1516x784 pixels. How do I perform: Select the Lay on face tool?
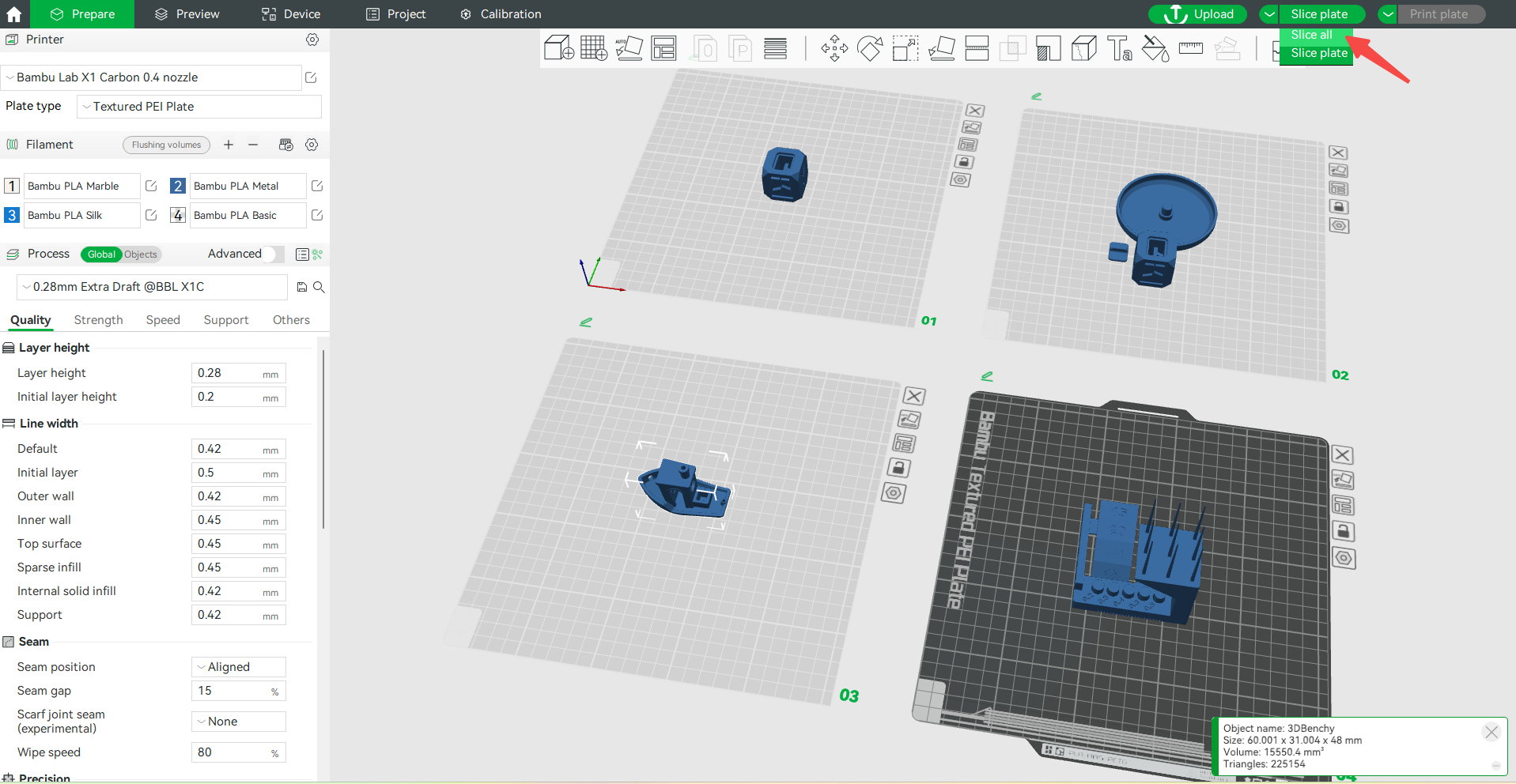pos(941,48)
